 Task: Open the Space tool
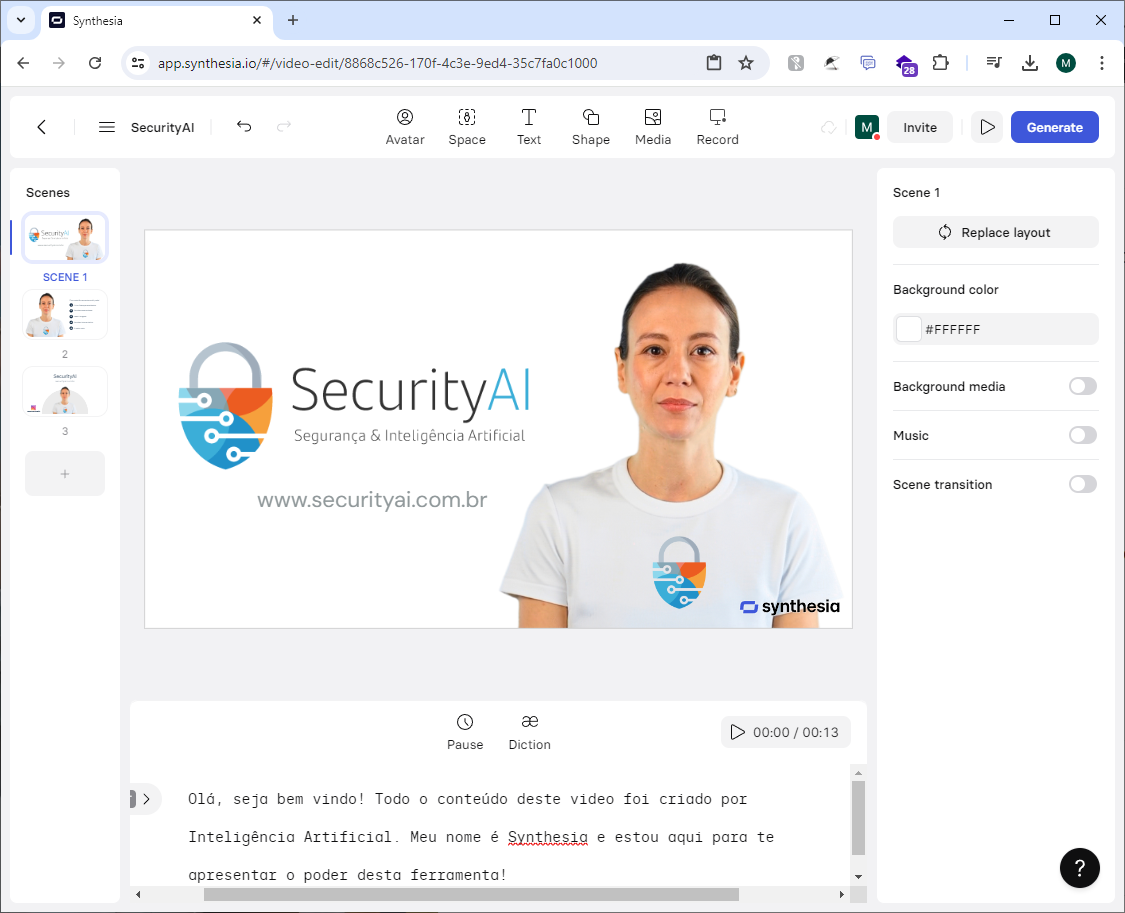point(466,127)
